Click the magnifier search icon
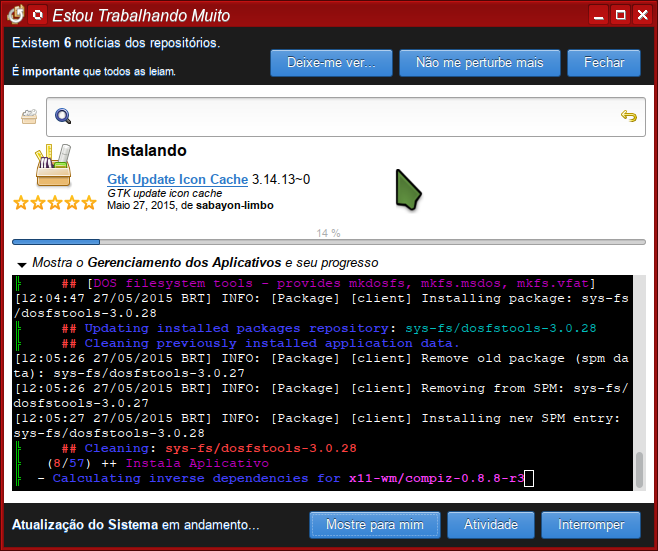This screenshot has width=658, height=551. pyautogui.click(x=63, y=116)
